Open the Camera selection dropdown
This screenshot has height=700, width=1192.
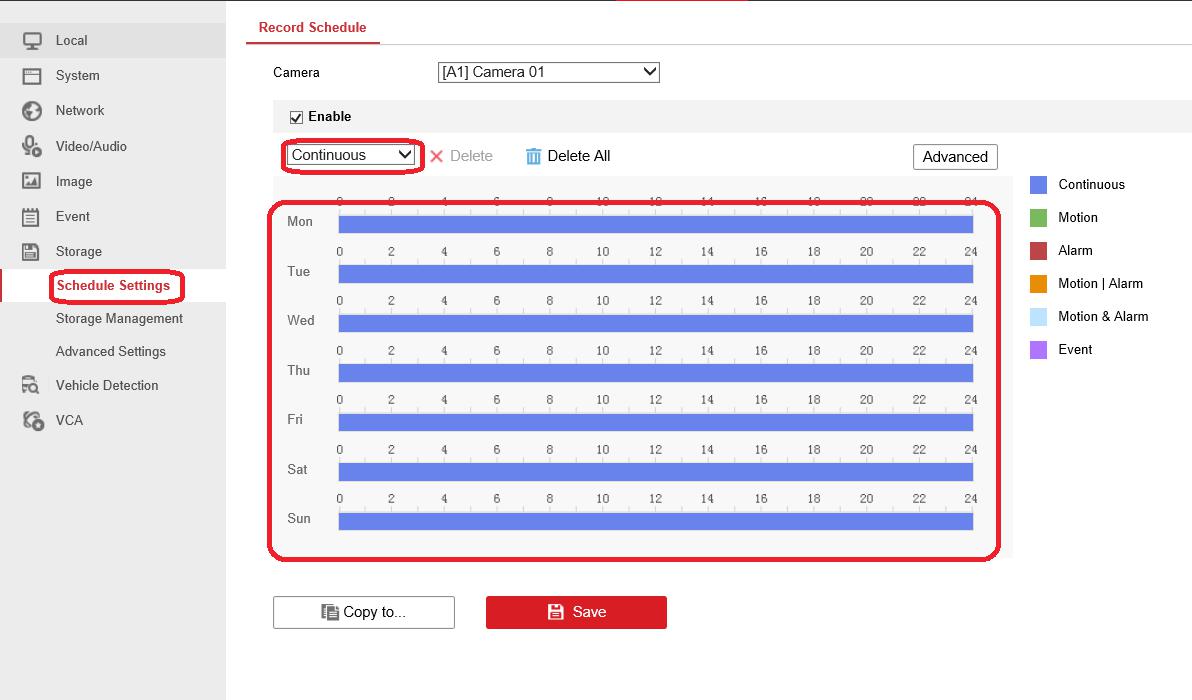tap(548, 72)
